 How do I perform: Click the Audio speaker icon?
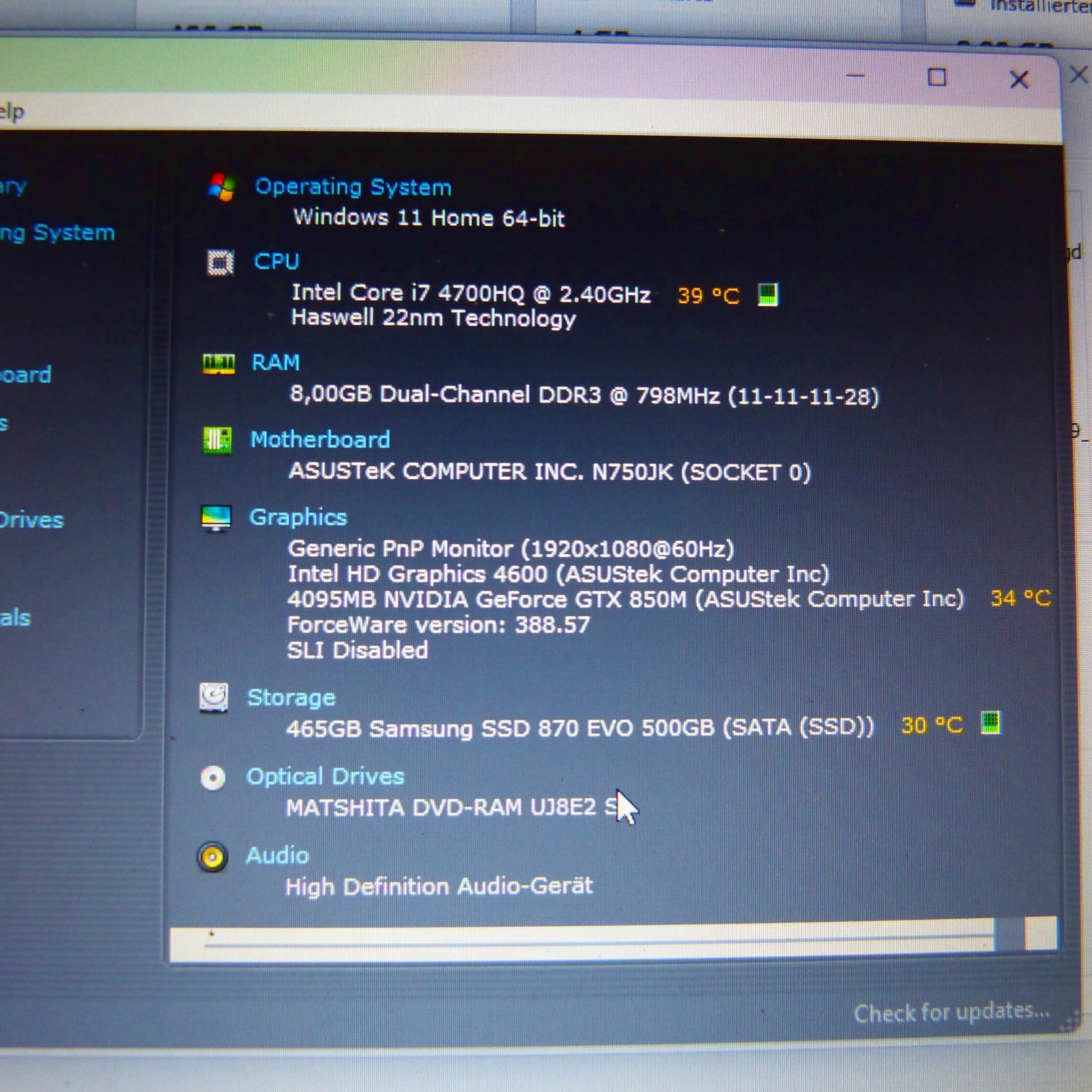(x=212, y=857)
